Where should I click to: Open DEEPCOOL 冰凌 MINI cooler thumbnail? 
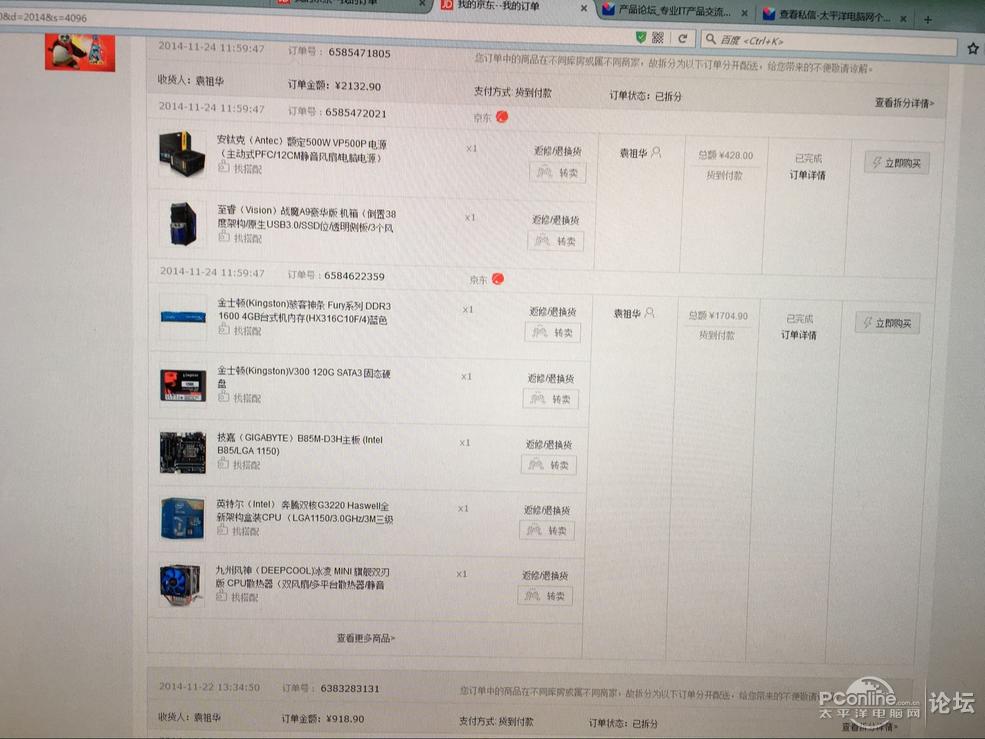pos(181,584)
